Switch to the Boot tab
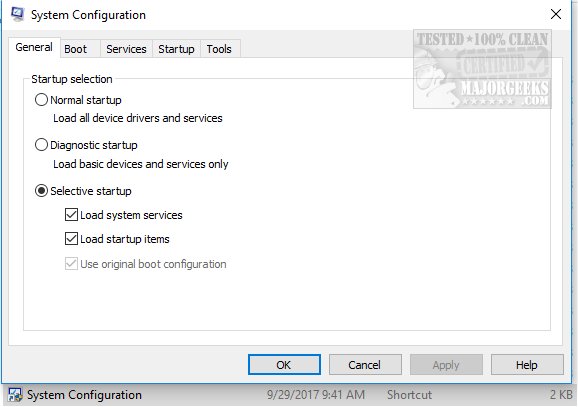This screenshot has width=578, height=407. [x=76, y=49]
